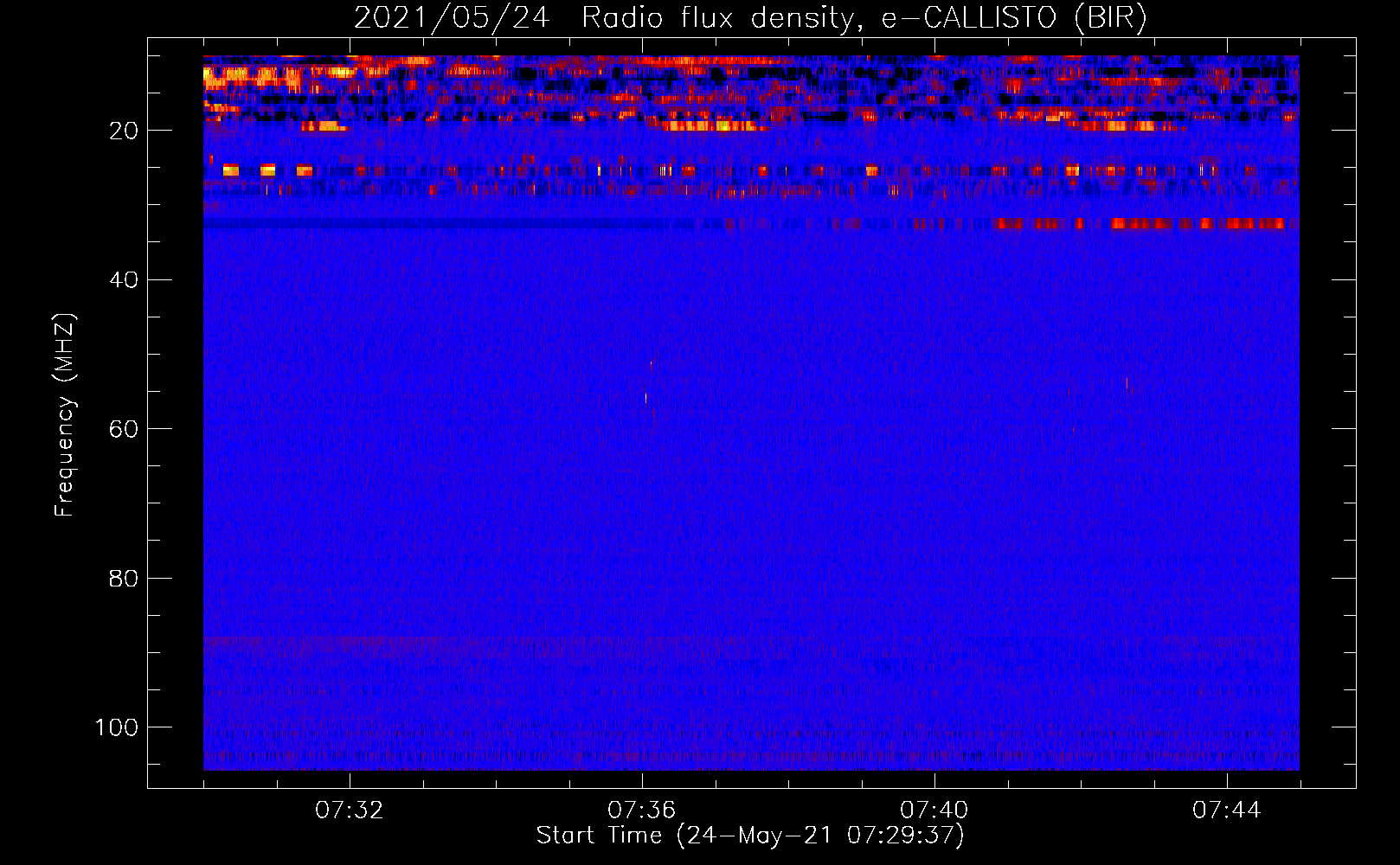1400x865 pixels.
Task: Click the 07:36 time tick label
Action: click(642, 810)
